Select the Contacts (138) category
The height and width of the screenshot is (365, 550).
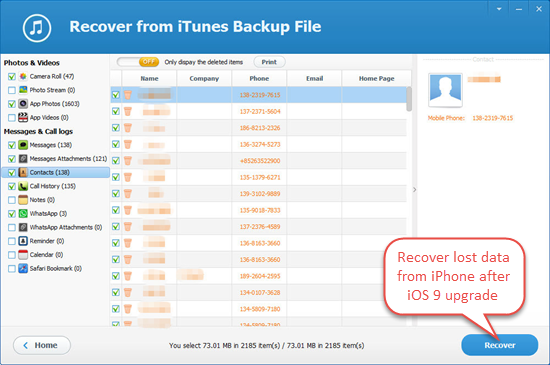[x=56, y=172]
